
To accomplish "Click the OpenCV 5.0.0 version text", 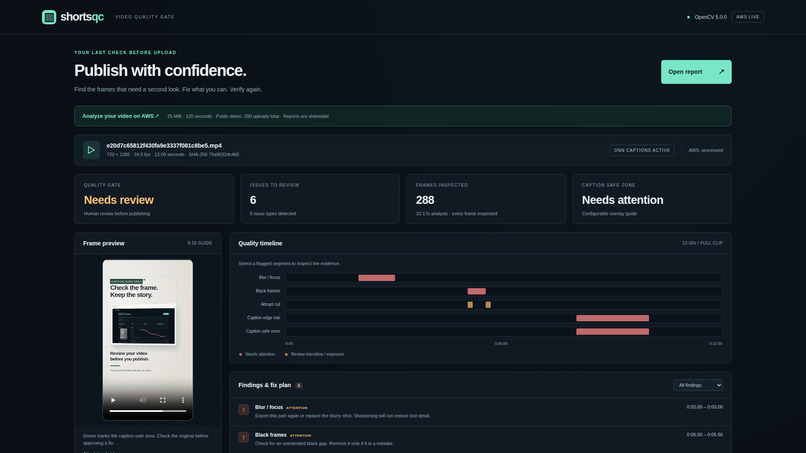I will click(x=710, y=17).
